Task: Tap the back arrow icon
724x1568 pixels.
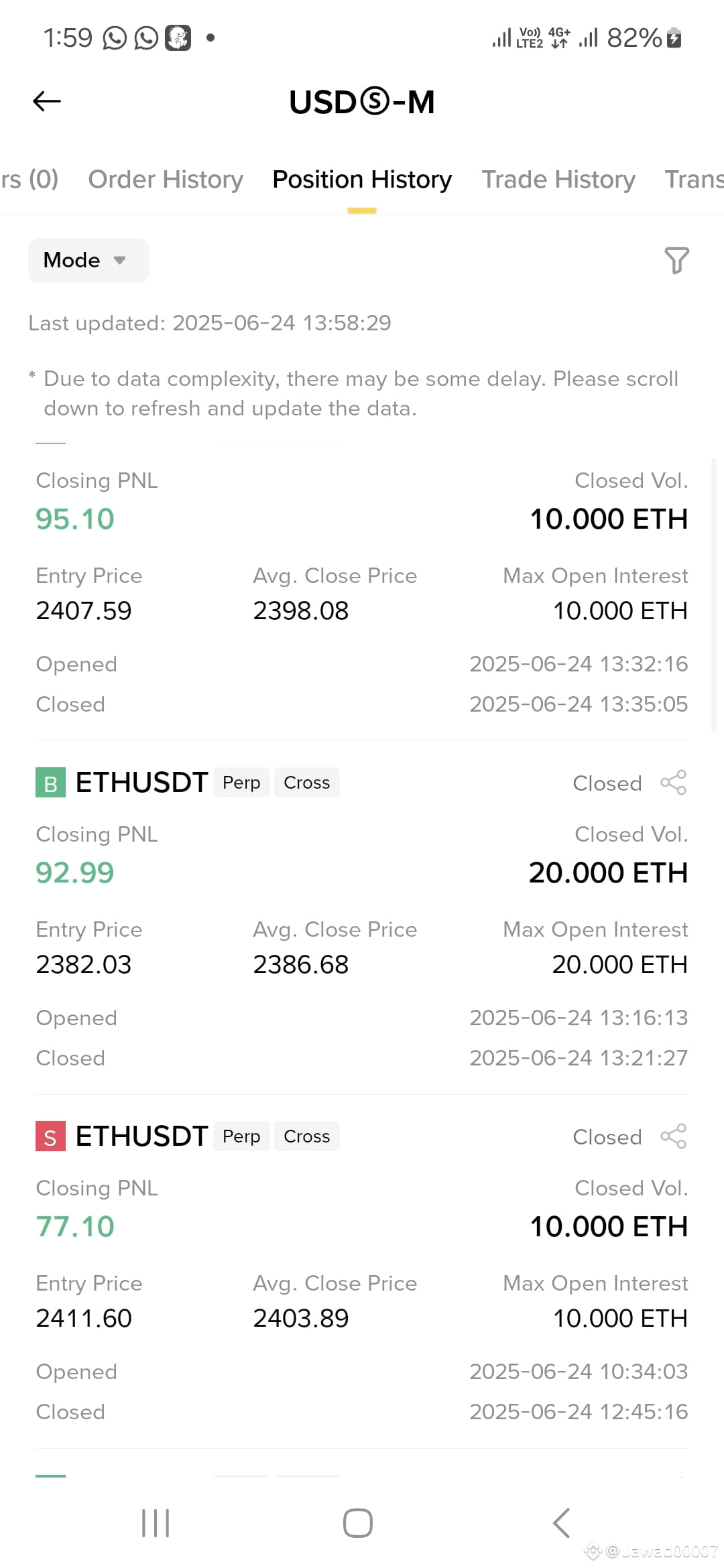Action: (x=47, y=101)
